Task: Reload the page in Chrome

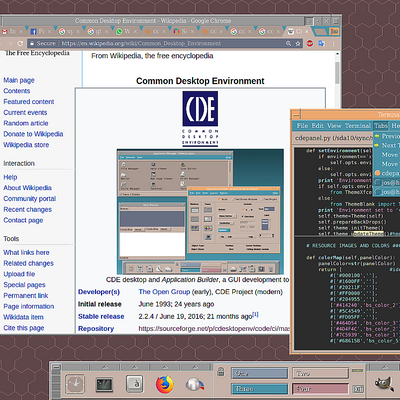Action: 20,43
